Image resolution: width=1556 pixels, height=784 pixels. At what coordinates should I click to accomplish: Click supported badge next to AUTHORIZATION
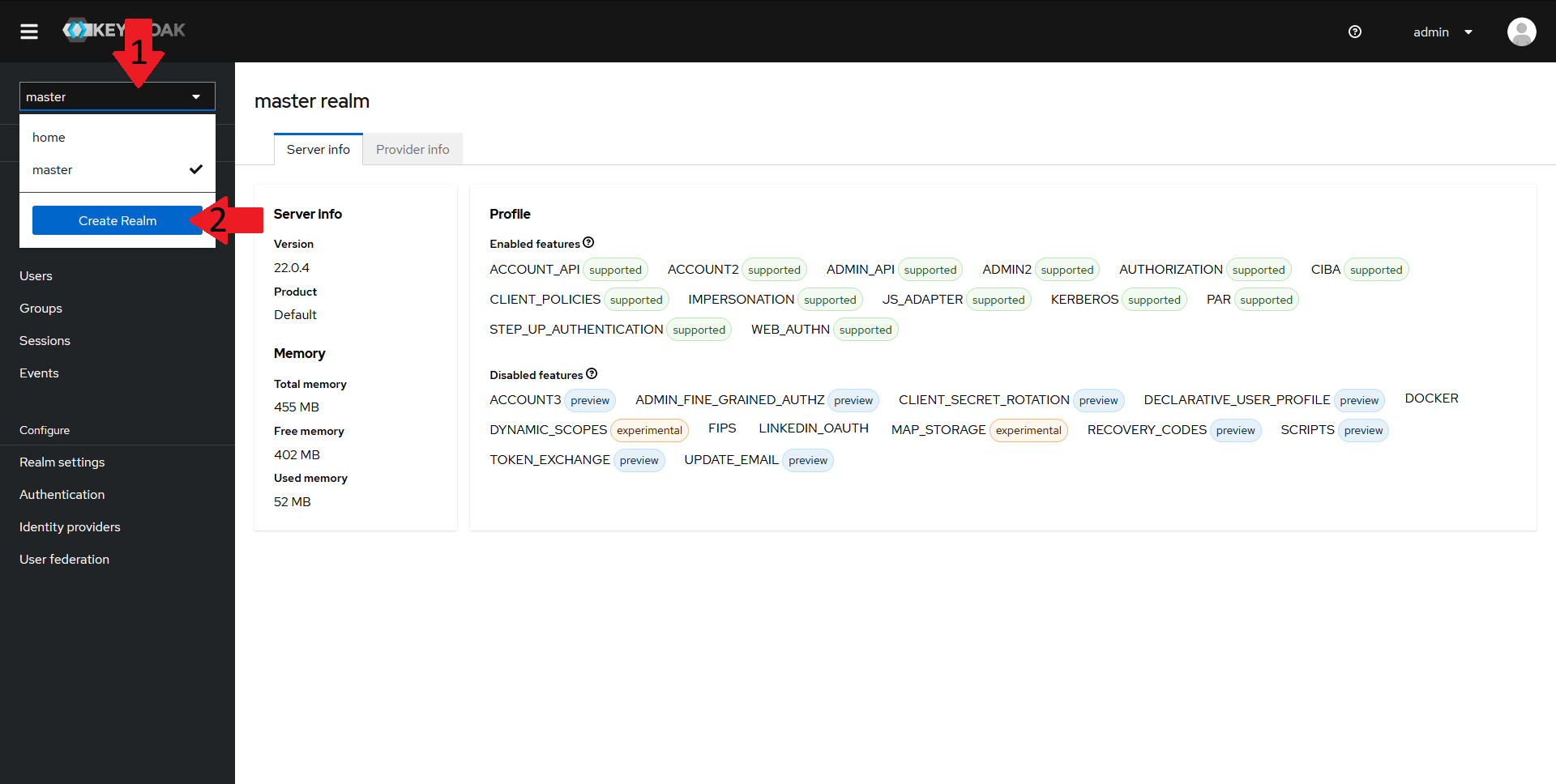(1259, 270)
